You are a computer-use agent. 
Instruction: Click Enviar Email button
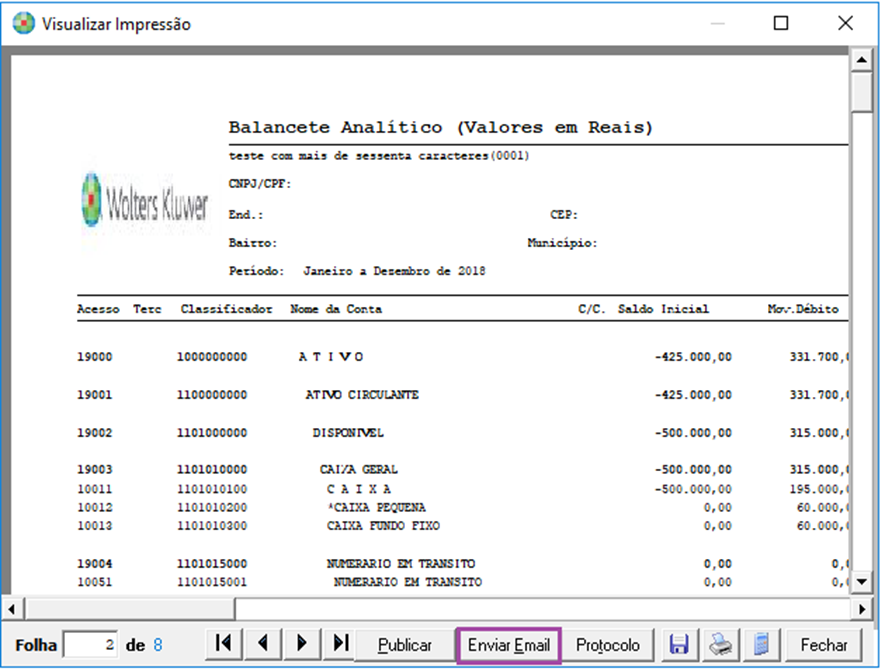click(x=508, y=645)
